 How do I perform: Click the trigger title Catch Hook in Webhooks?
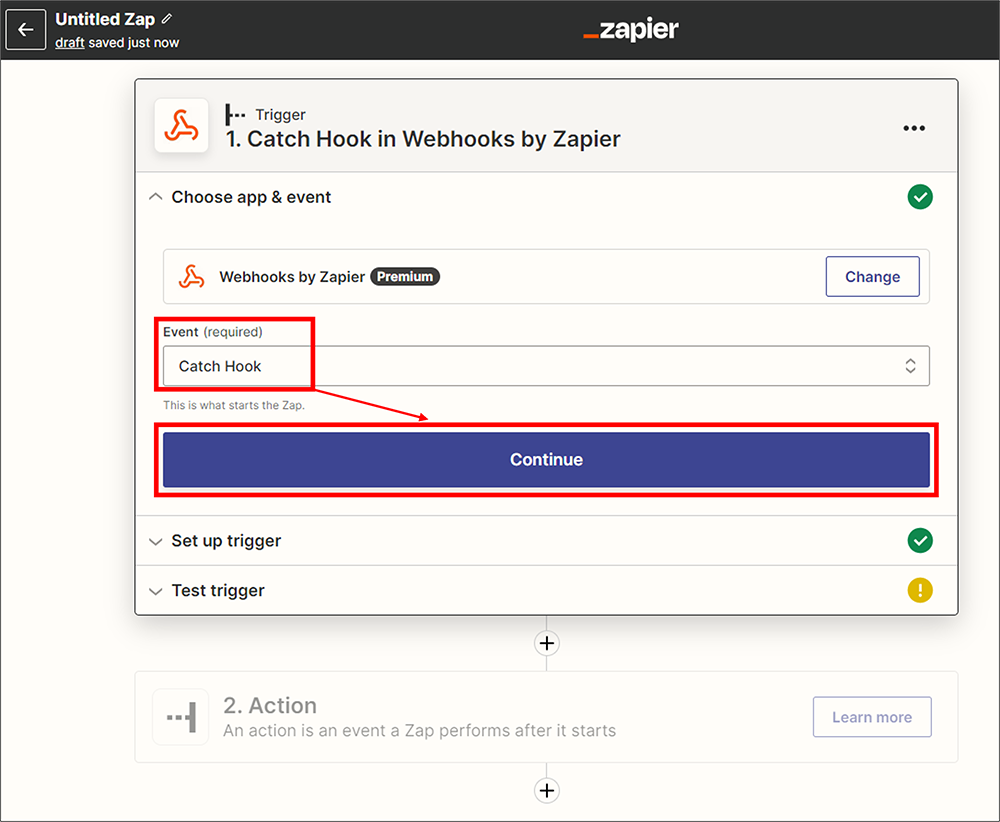pyautogui.click(x=423, y=139)
